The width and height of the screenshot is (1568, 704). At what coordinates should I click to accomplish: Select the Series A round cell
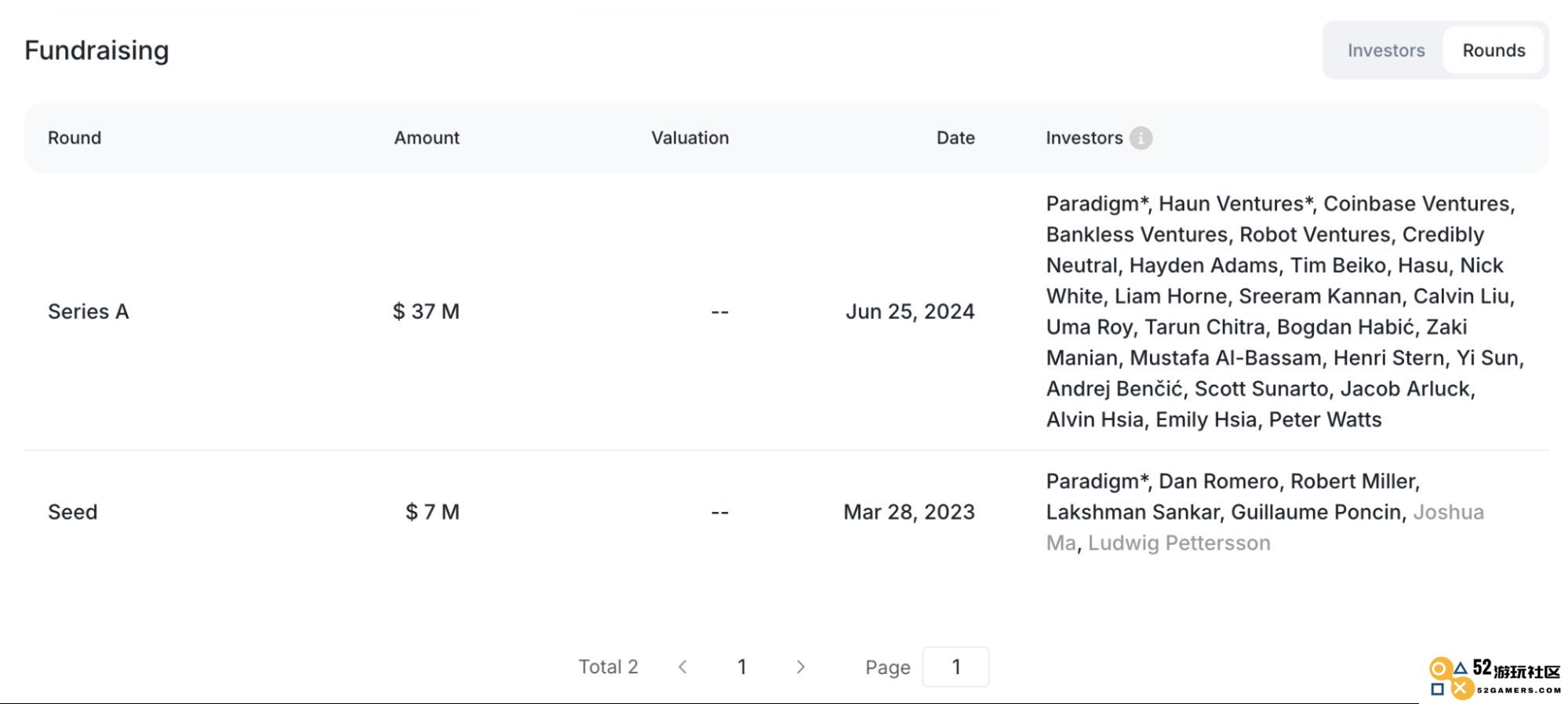tap(89, 312)
